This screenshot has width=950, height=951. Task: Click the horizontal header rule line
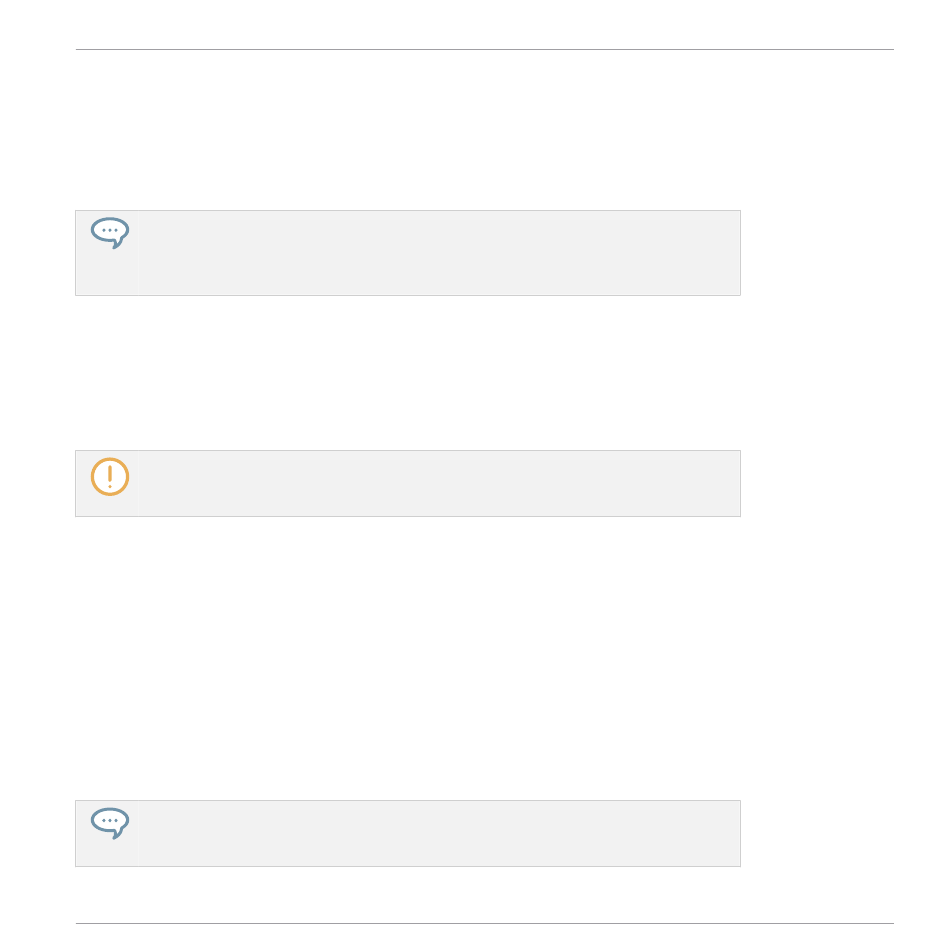485,50
